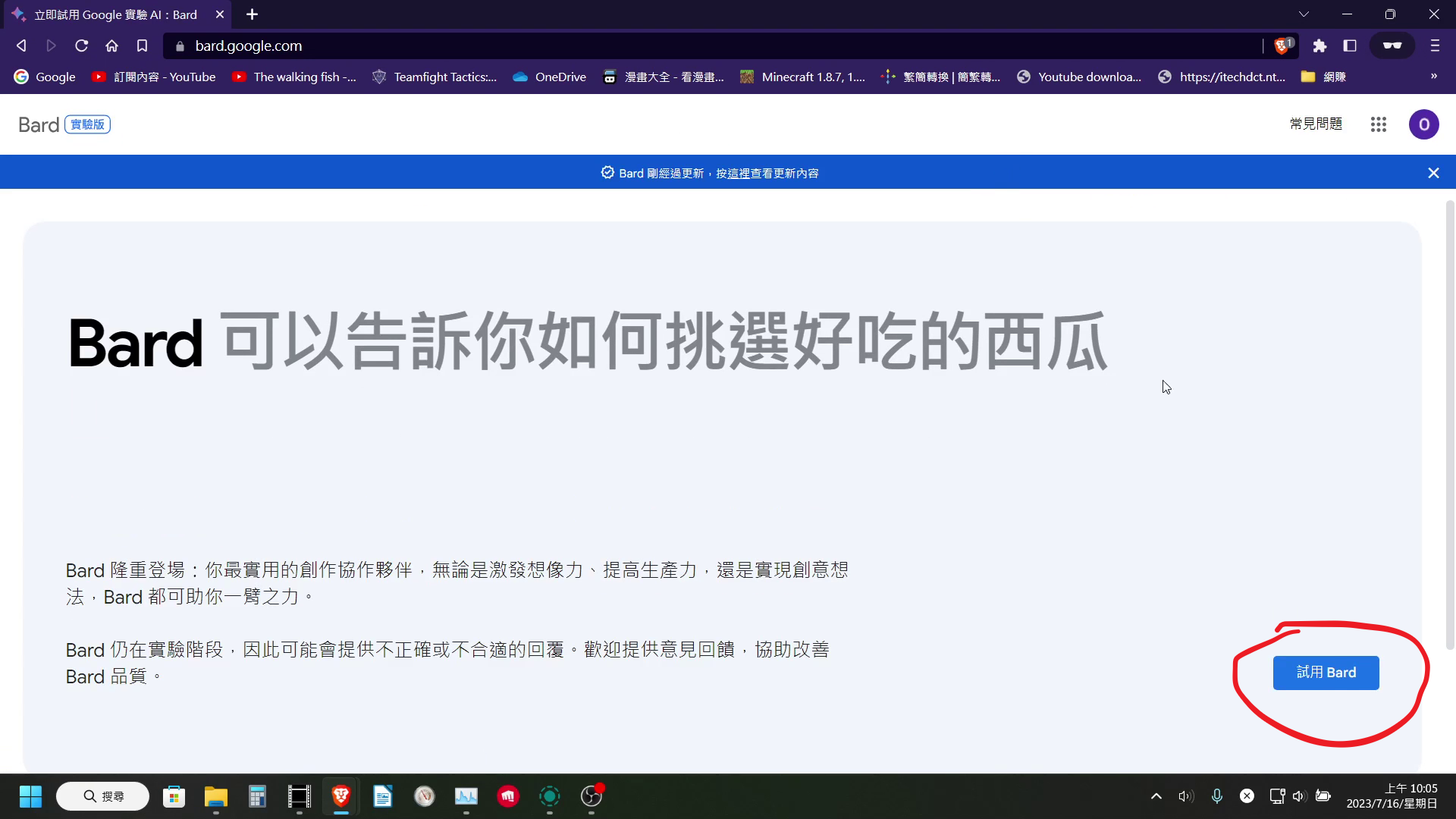Open the clock showing 上午 10:05
This screenshot has width=1456, height=819.
pos(1392,796)
